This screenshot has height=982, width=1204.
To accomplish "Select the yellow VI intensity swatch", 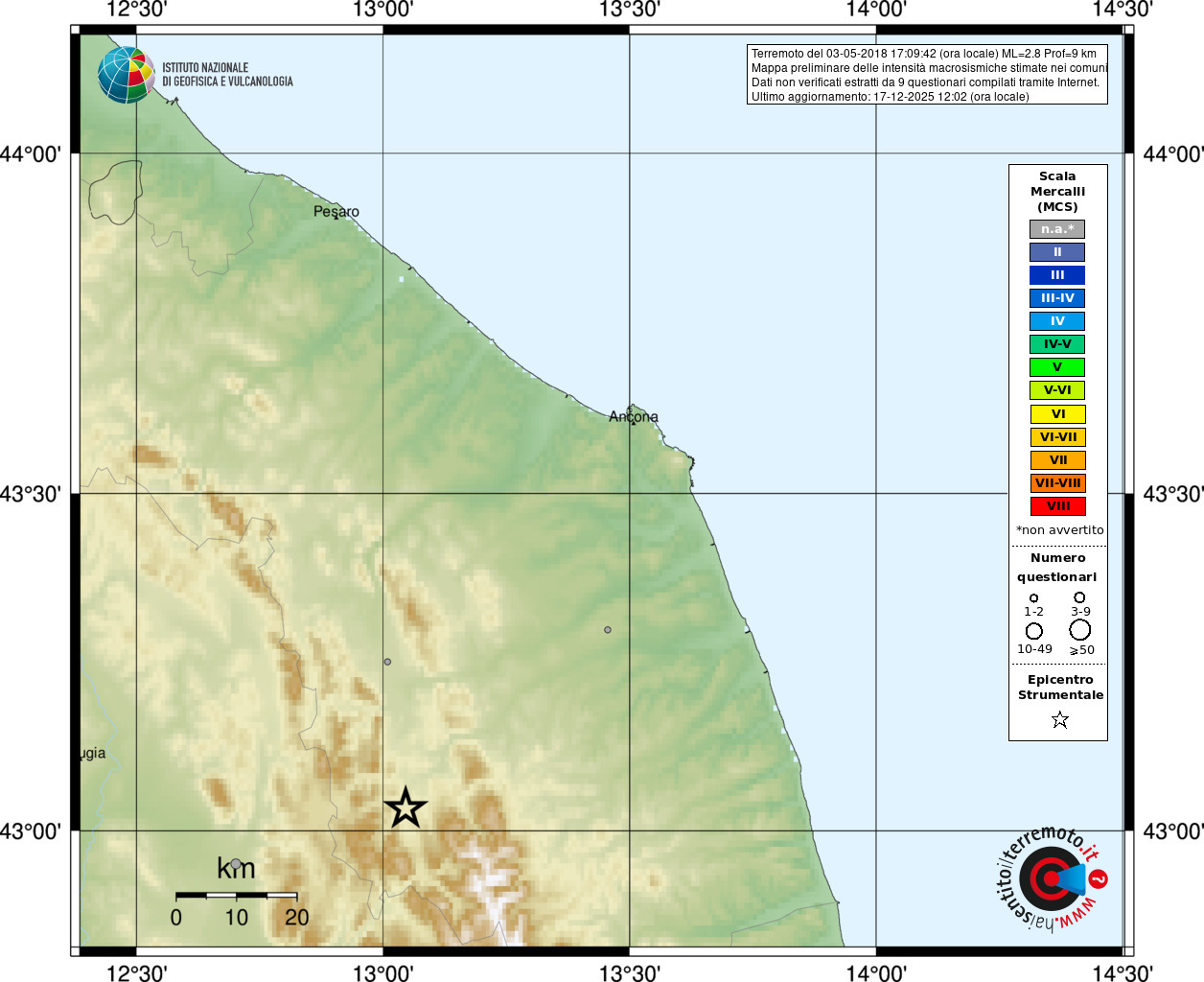I will click(x=1057, y=414).
